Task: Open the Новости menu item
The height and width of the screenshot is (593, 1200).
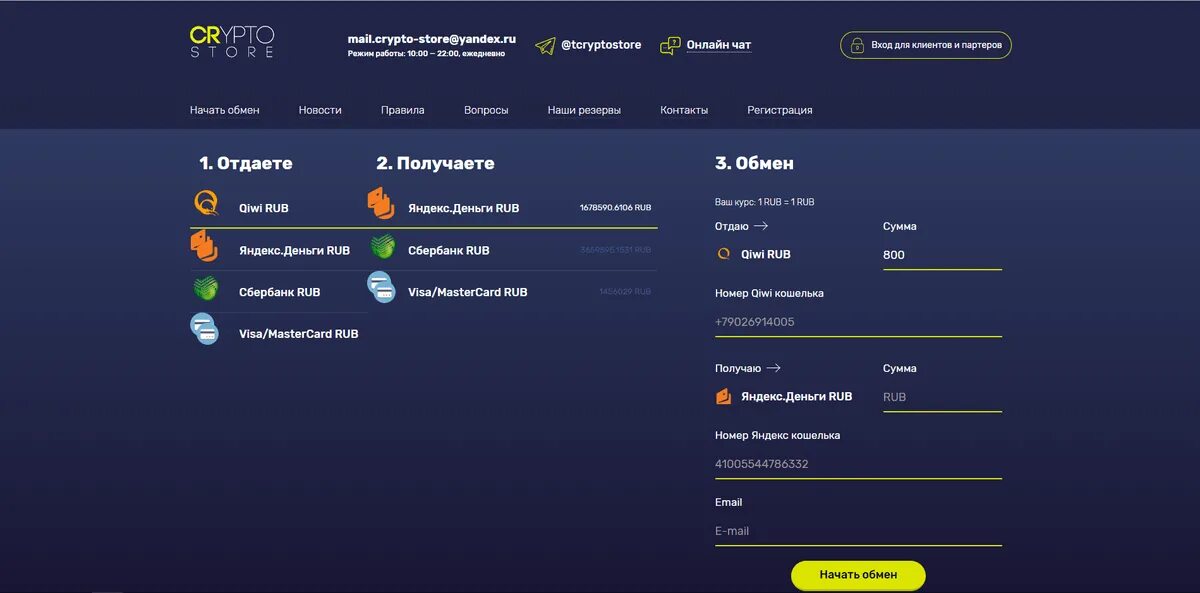Action: (x=320, y=110)
